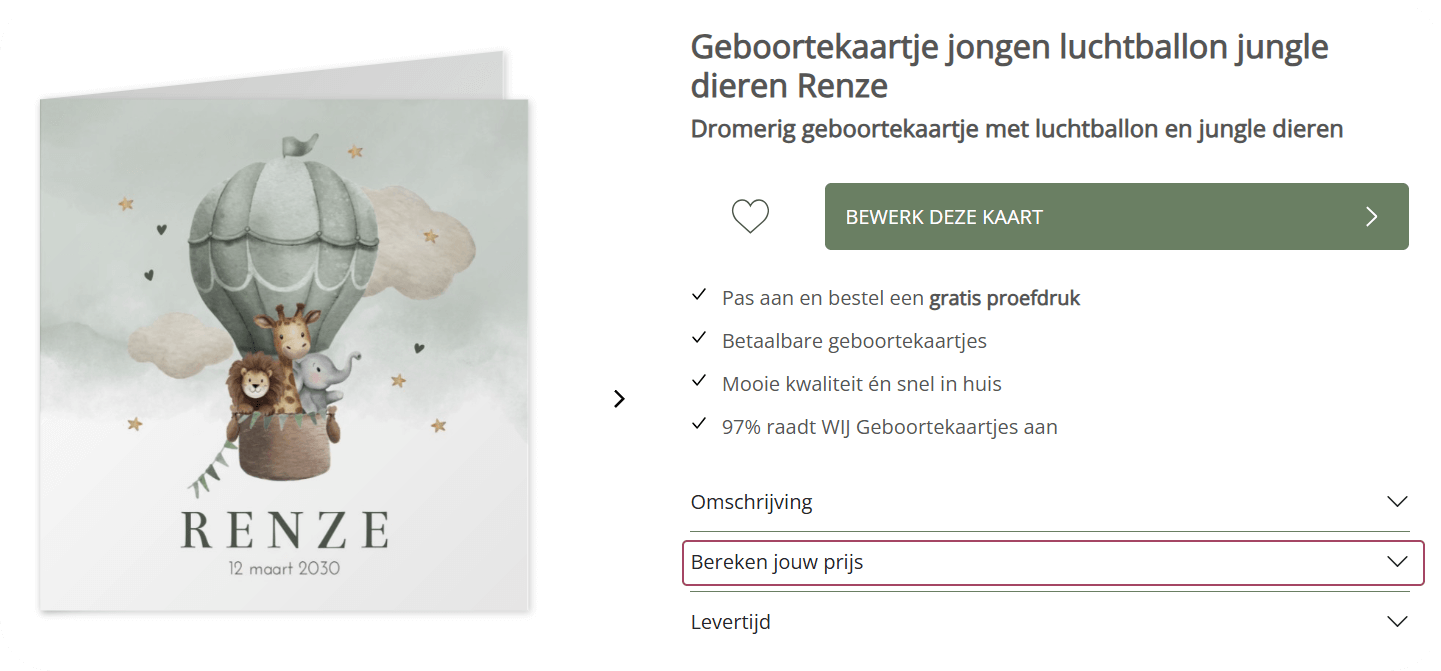
Task: Click checkmark beside Mooie kwaliteit line
Action: point(699,381)
